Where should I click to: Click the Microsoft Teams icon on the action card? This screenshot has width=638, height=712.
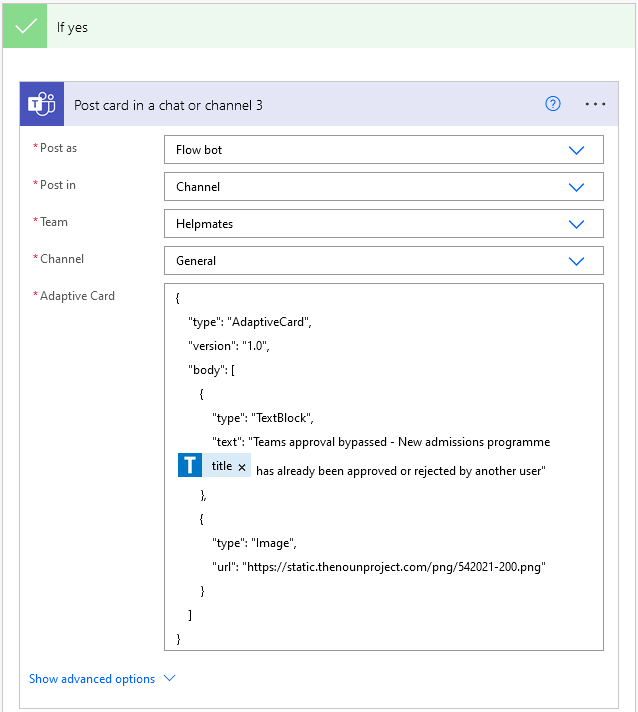pos(42,104)
